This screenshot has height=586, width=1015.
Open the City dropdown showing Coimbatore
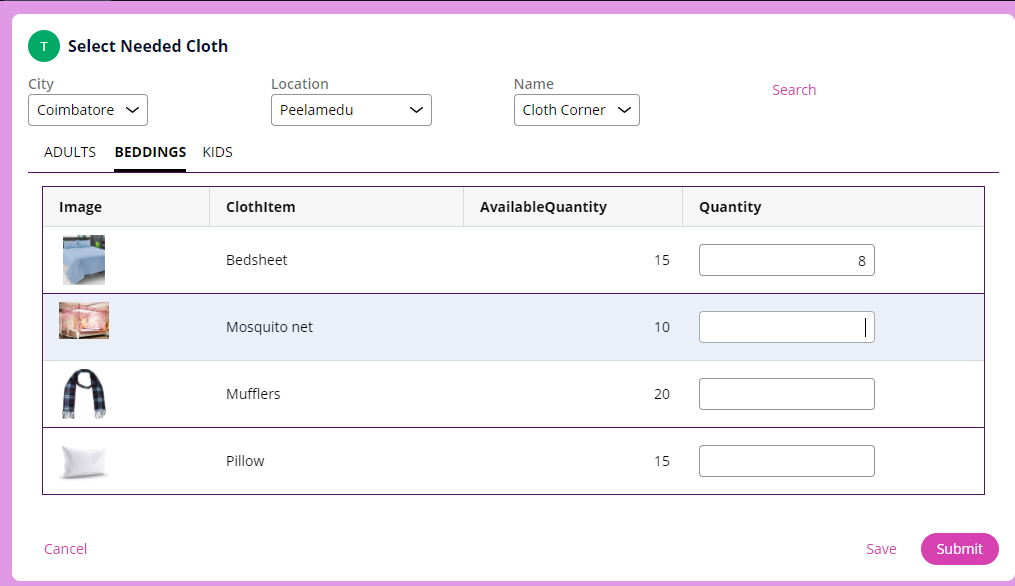(x=88, y=110)
